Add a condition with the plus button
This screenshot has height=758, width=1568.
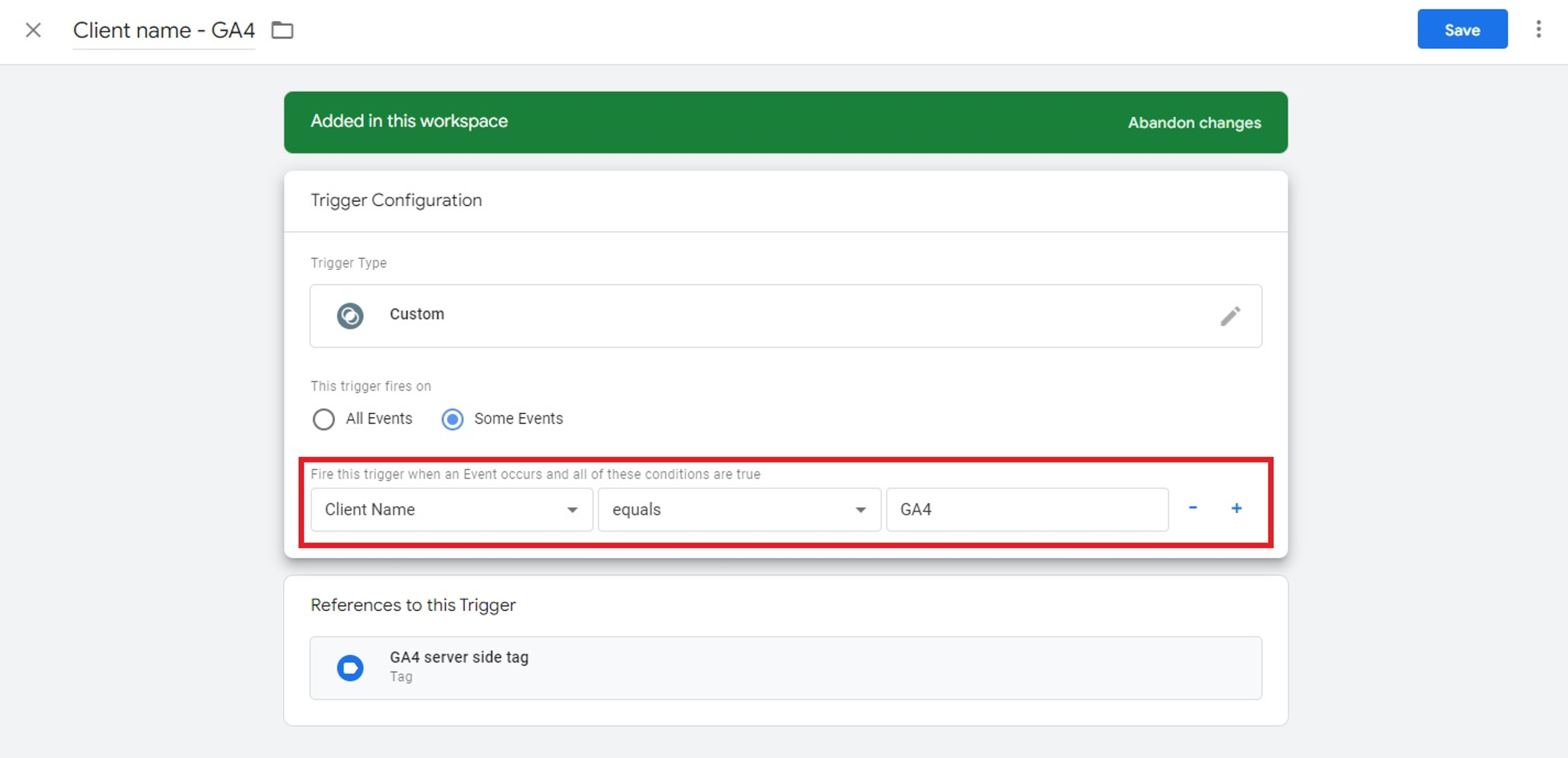(1237, 508)
